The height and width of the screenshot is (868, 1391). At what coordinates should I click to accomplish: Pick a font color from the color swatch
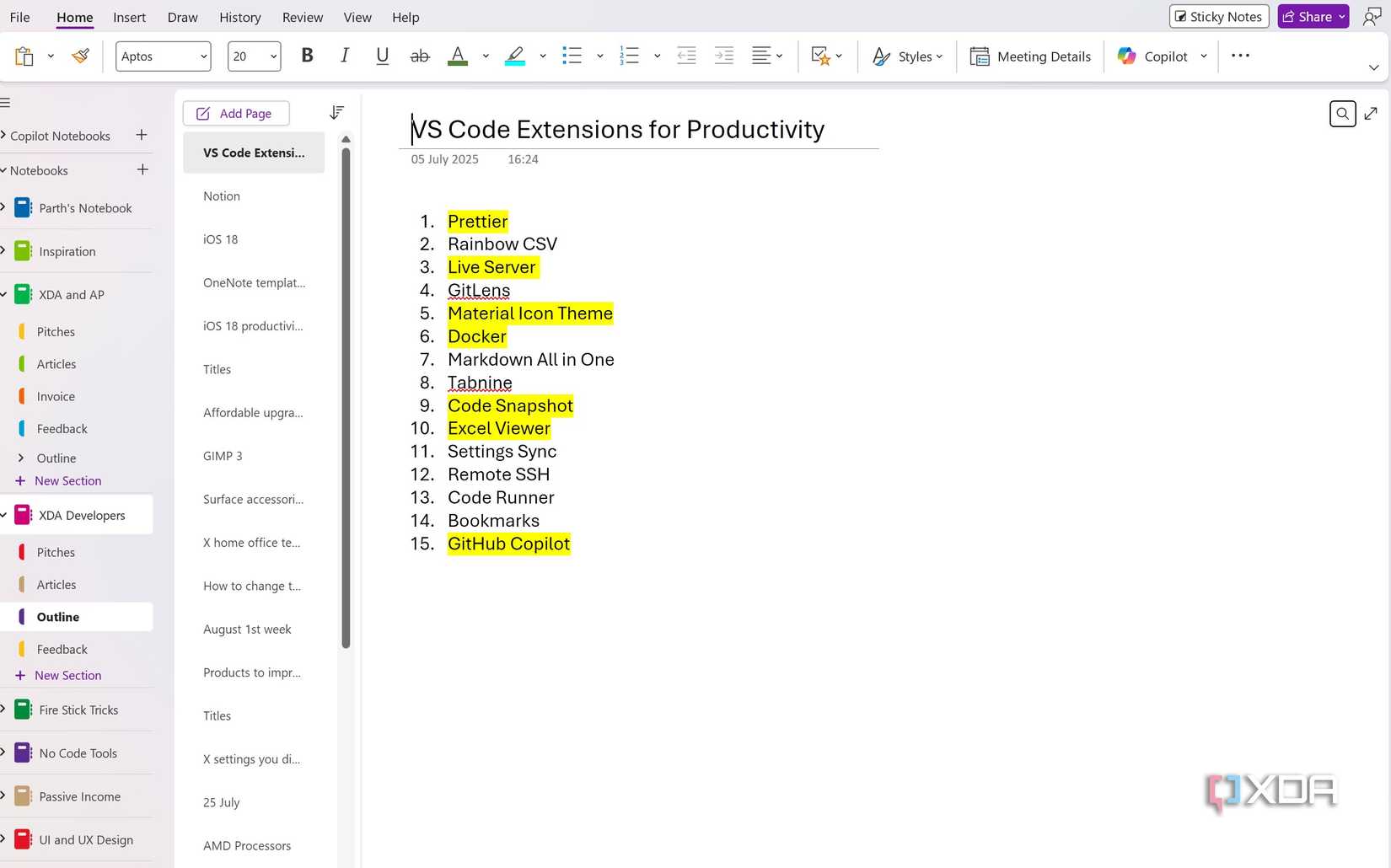[x=458, y=56]
